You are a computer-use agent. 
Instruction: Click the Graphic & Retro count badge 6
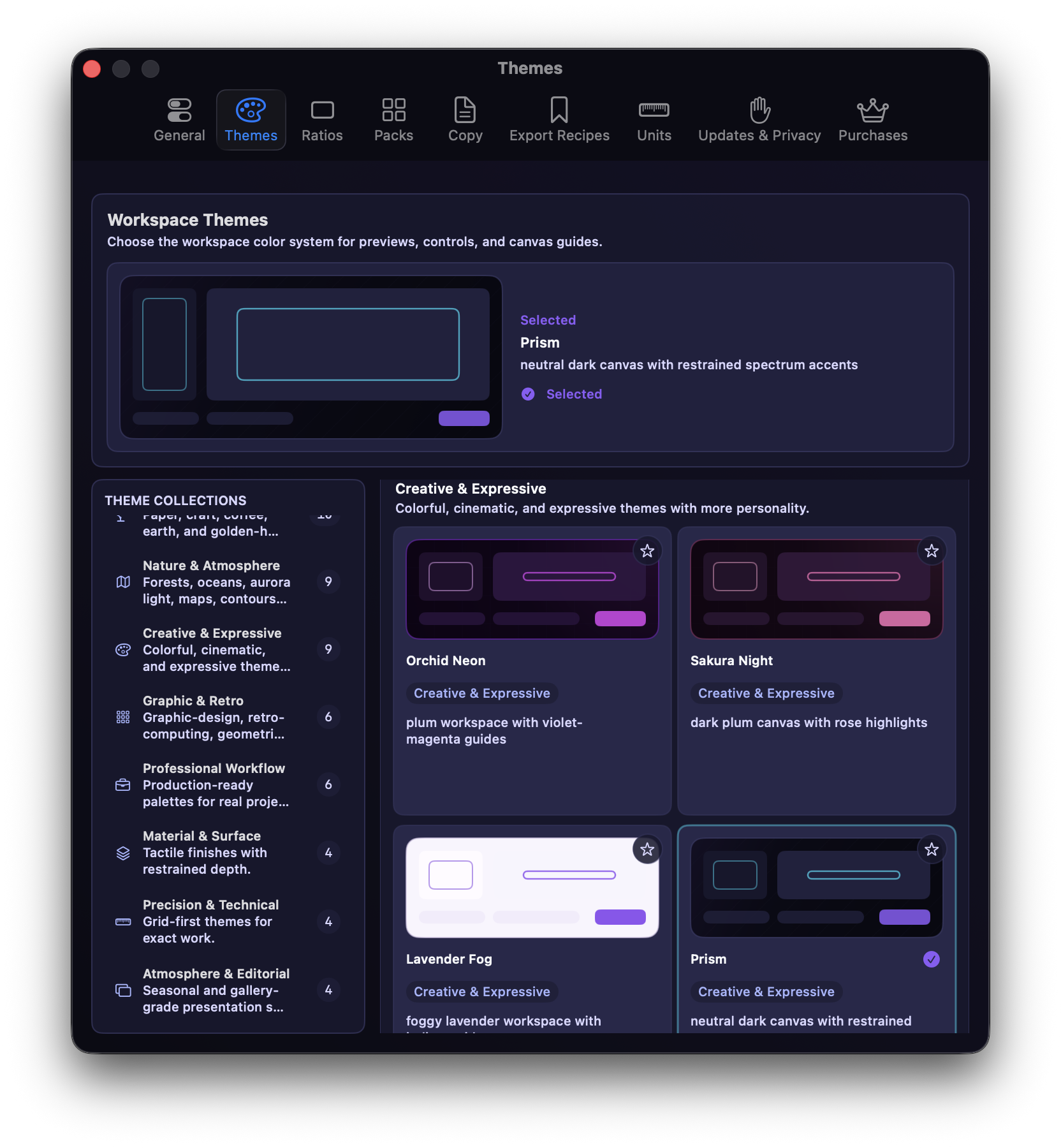click(328, 717)
